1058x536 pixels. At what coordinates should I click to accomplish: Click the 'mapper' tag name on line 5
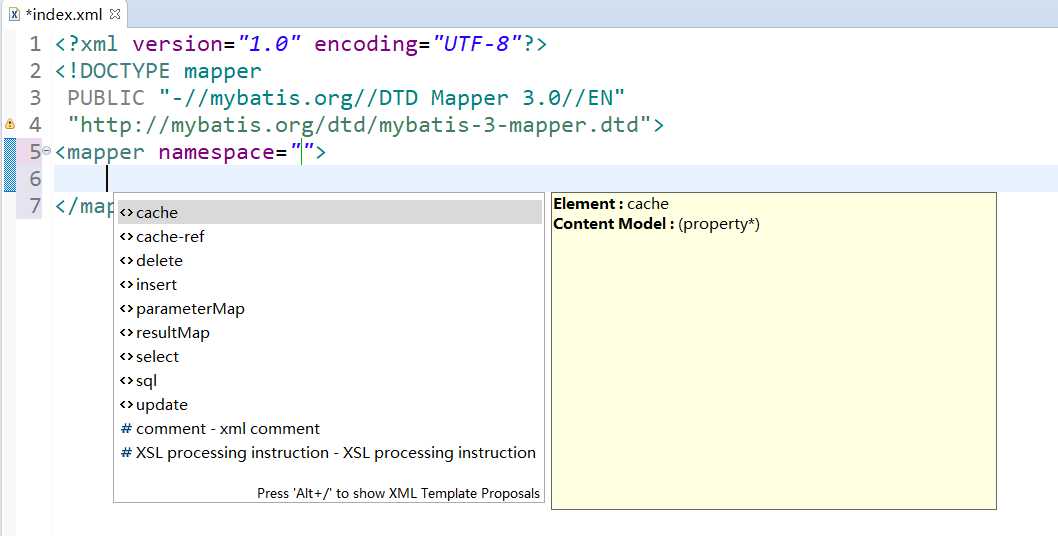[105, 152]
